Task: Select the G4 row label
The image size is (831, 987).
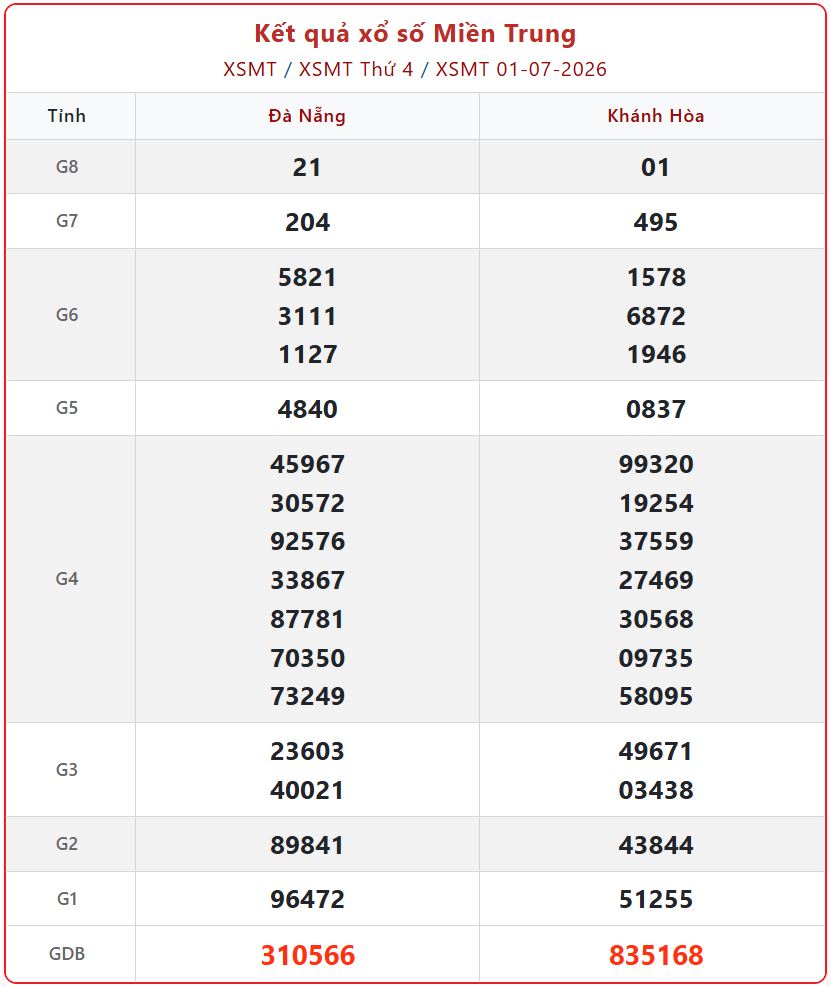Action: 67,578
